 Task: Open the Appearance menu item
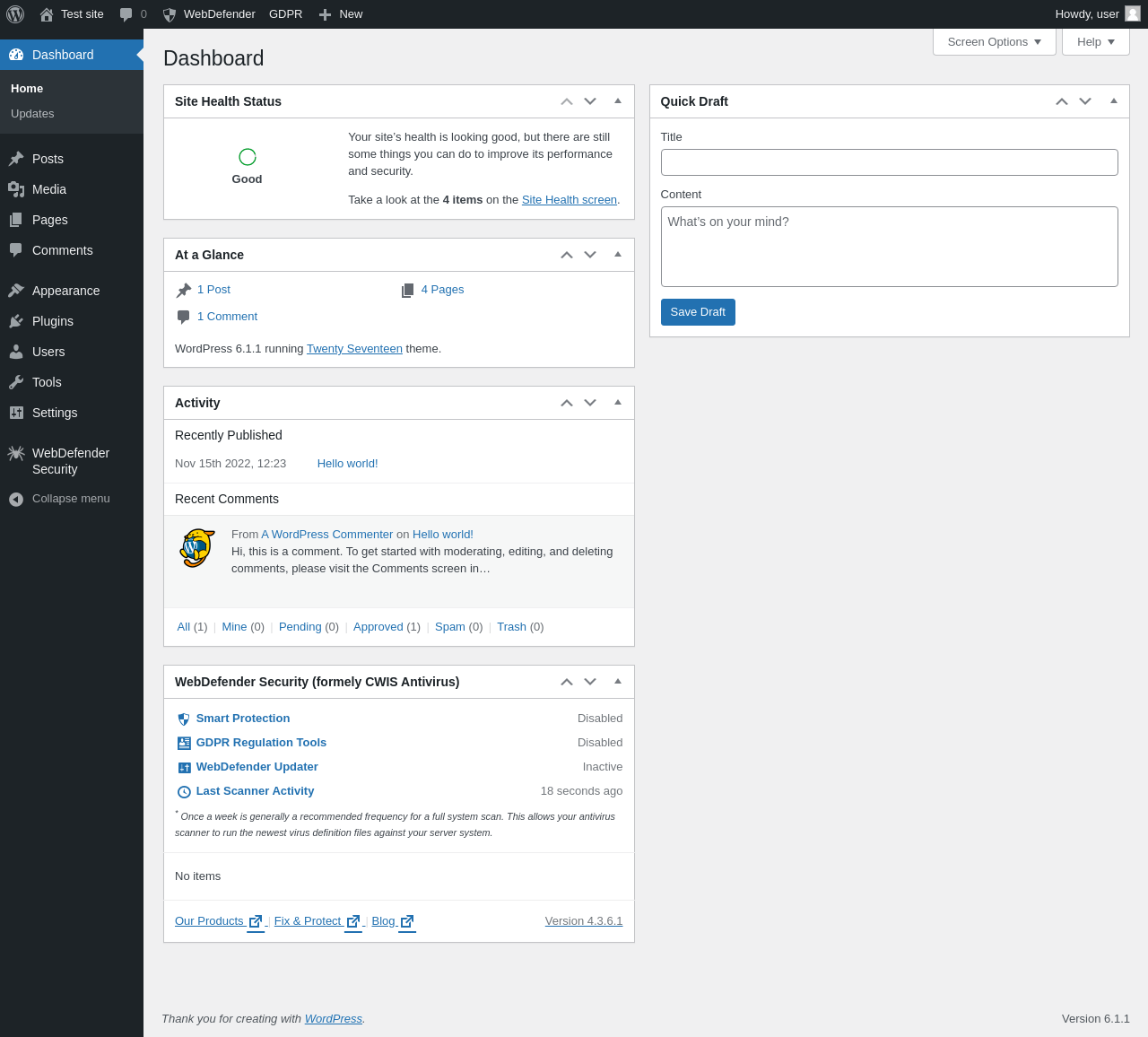click(x=65, y=291)
